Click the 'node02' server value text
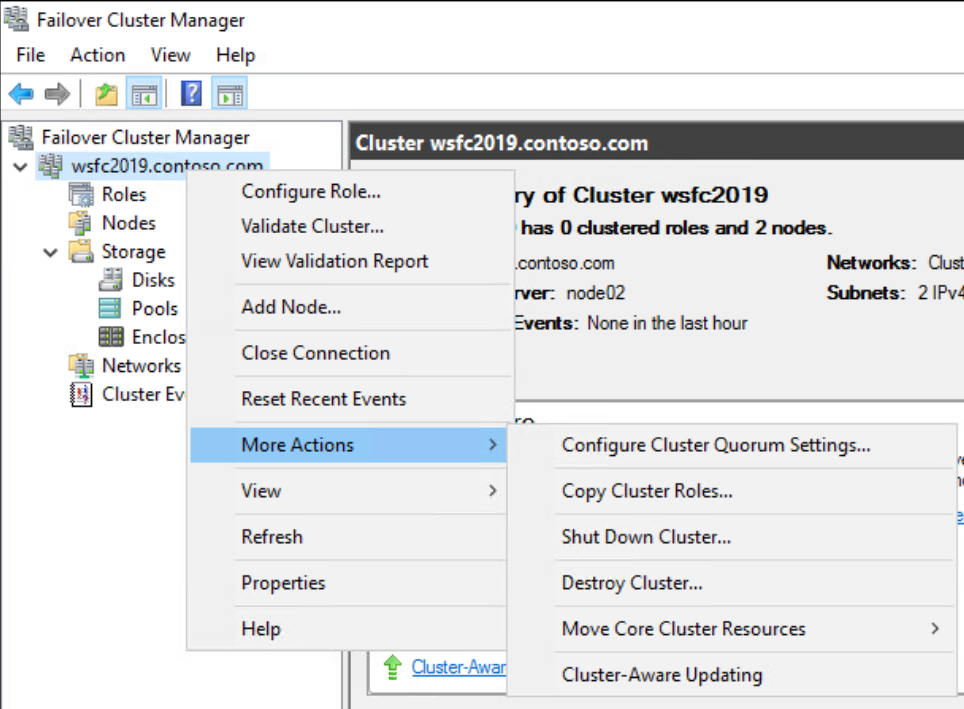Image resolution: width=964 pixels, height=709 pixels. point(595,293)
